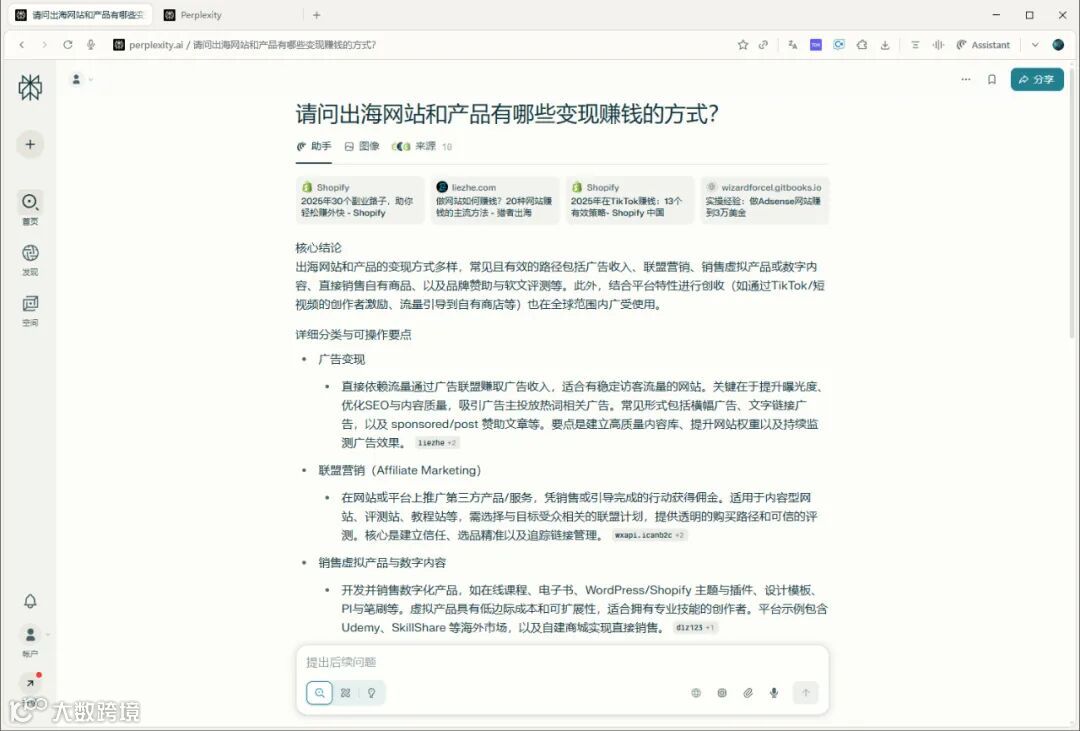The width and height of the screenshot is (1080, 731).
Task: Open the 来源 10 sources tab
Action: [422, 146]
